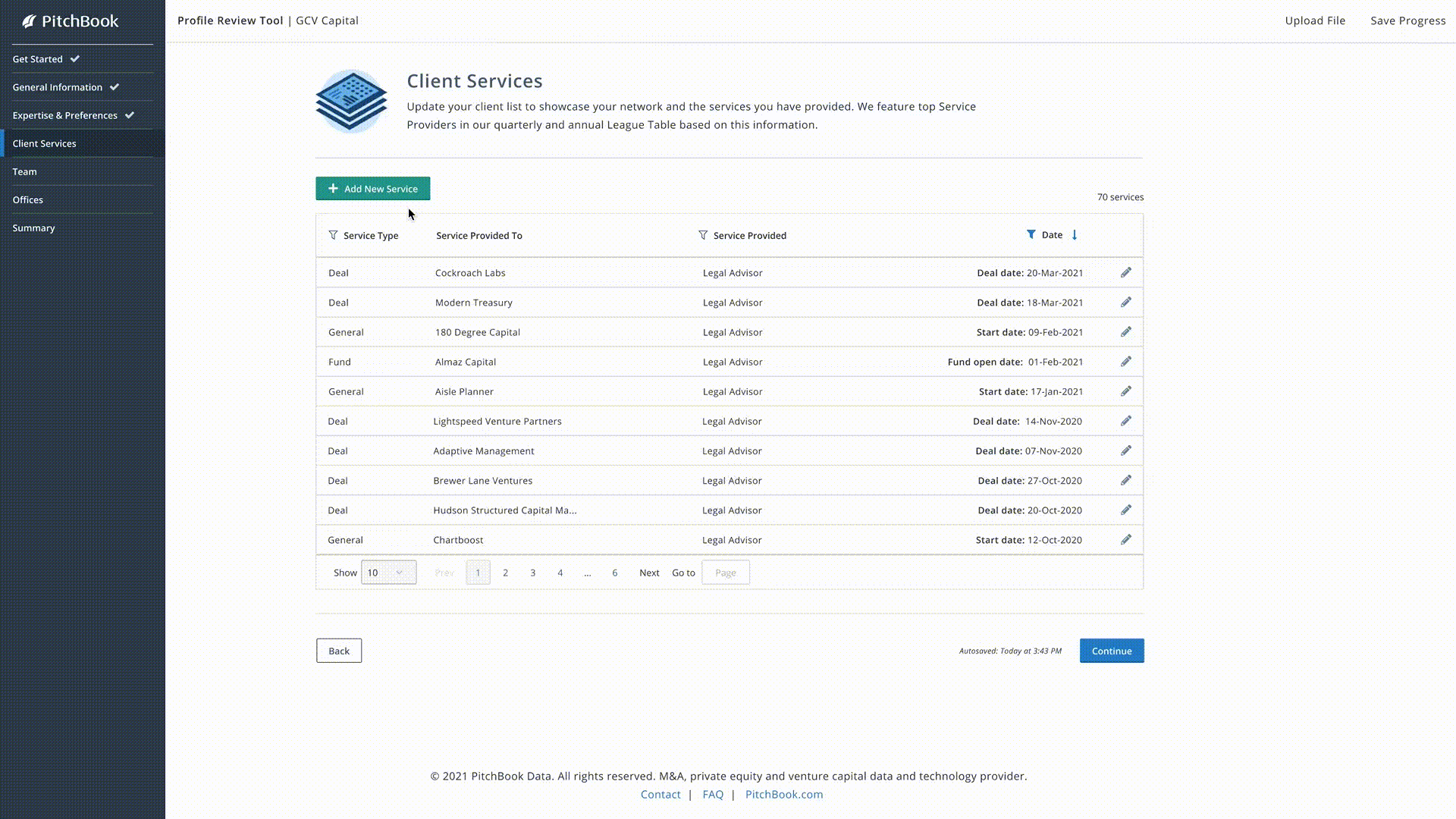Click the pagination ellipsis
1456x819 pixels.
point(588,573)
